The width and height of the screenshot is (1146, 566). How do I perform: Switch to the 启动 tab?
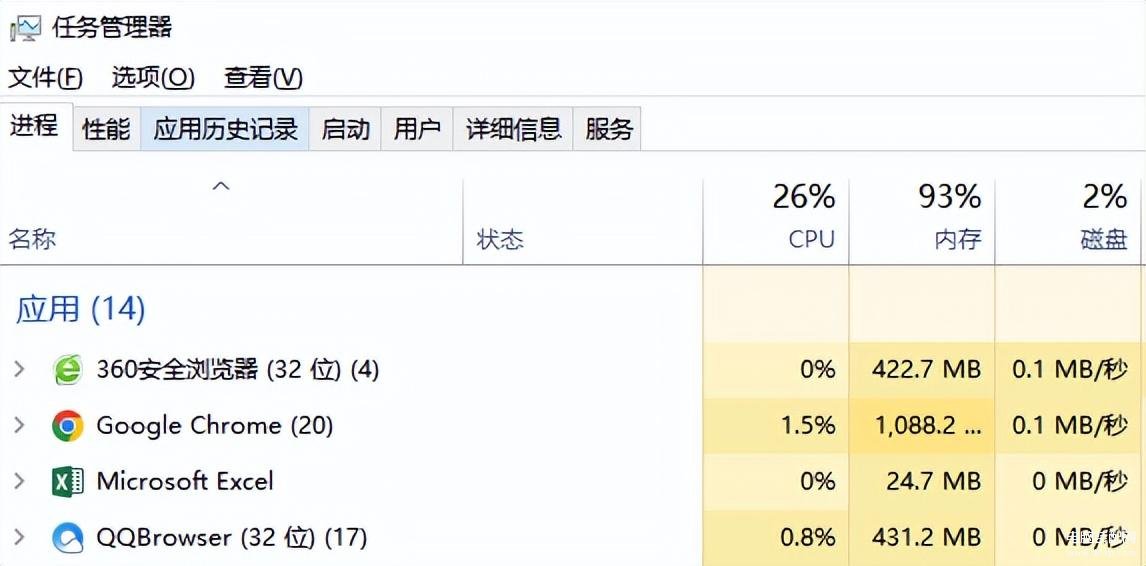pos(345,129)
